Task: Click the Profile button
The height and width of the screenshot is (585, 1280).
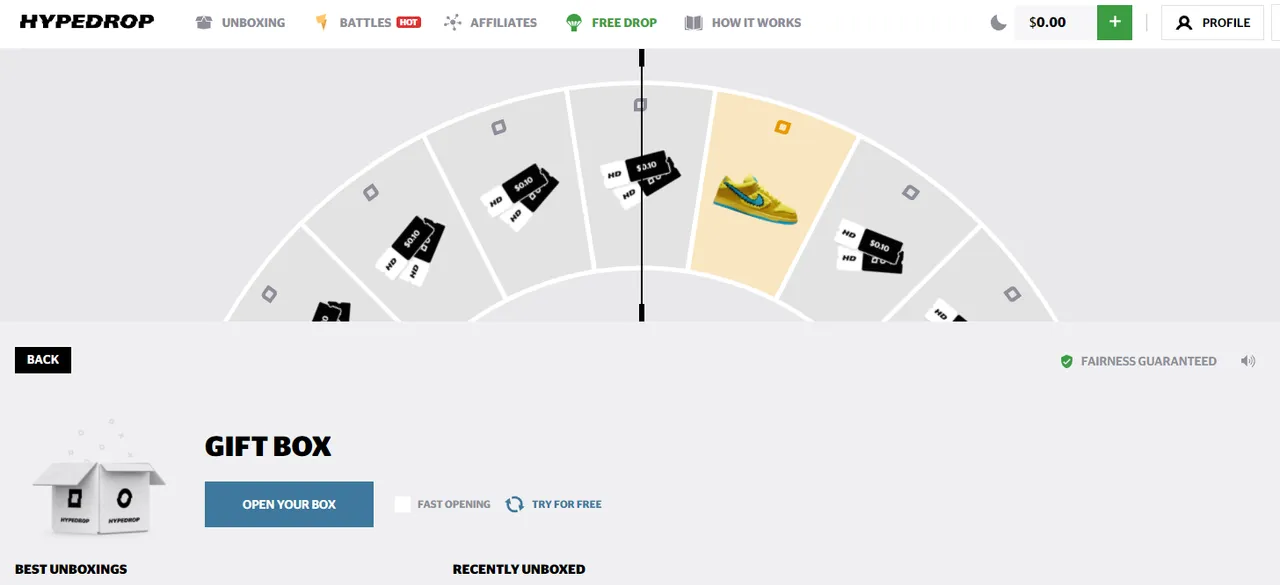Action: (x=1213, y=22)
